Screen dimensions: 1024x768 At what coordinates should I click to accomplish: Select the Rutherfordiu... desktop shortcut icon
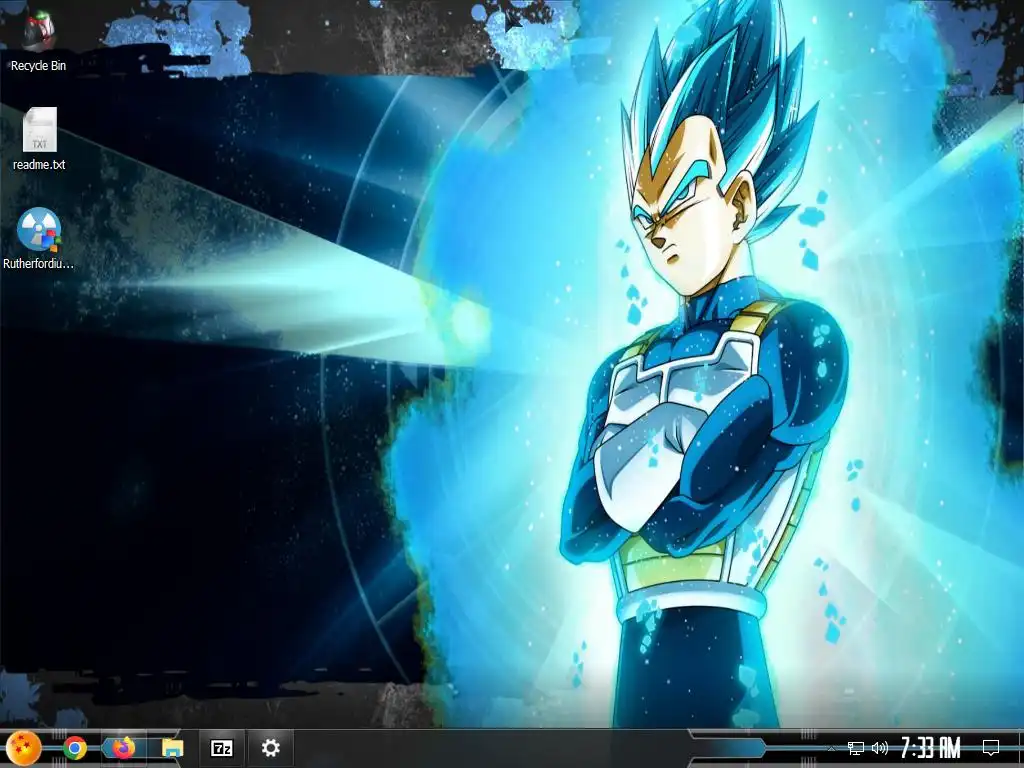coord(39,229)
